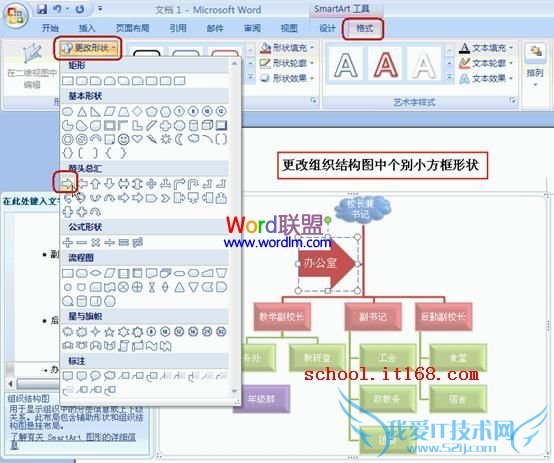This screenshot has width=554, height=463.
Task: Choose the oval basic shape
Action: [x=67, y=112]
